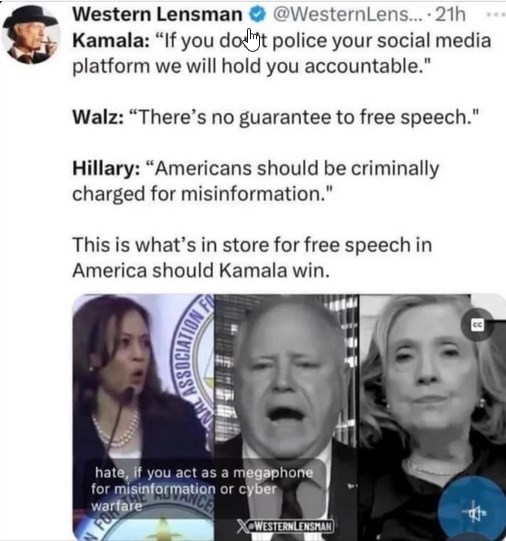
Task: Unmute the video with the speaker icon
Action: click(474, 512)
